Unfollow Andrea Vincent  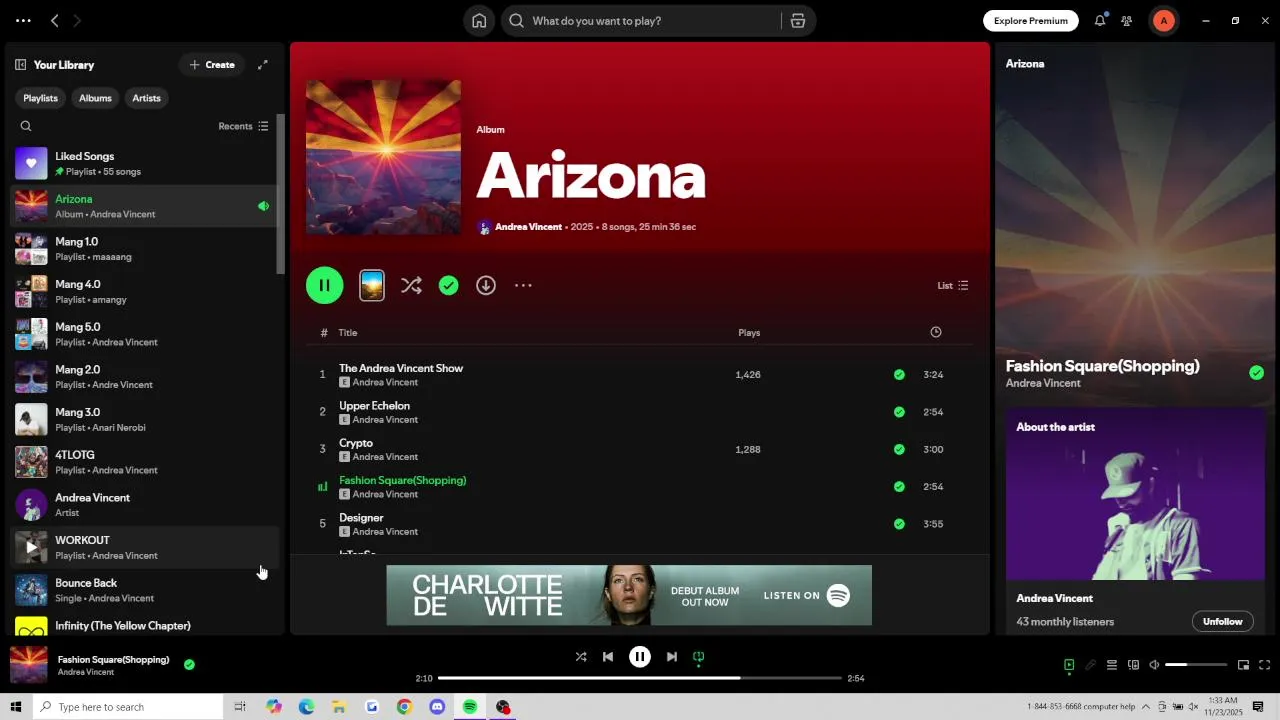[1222, 621]
